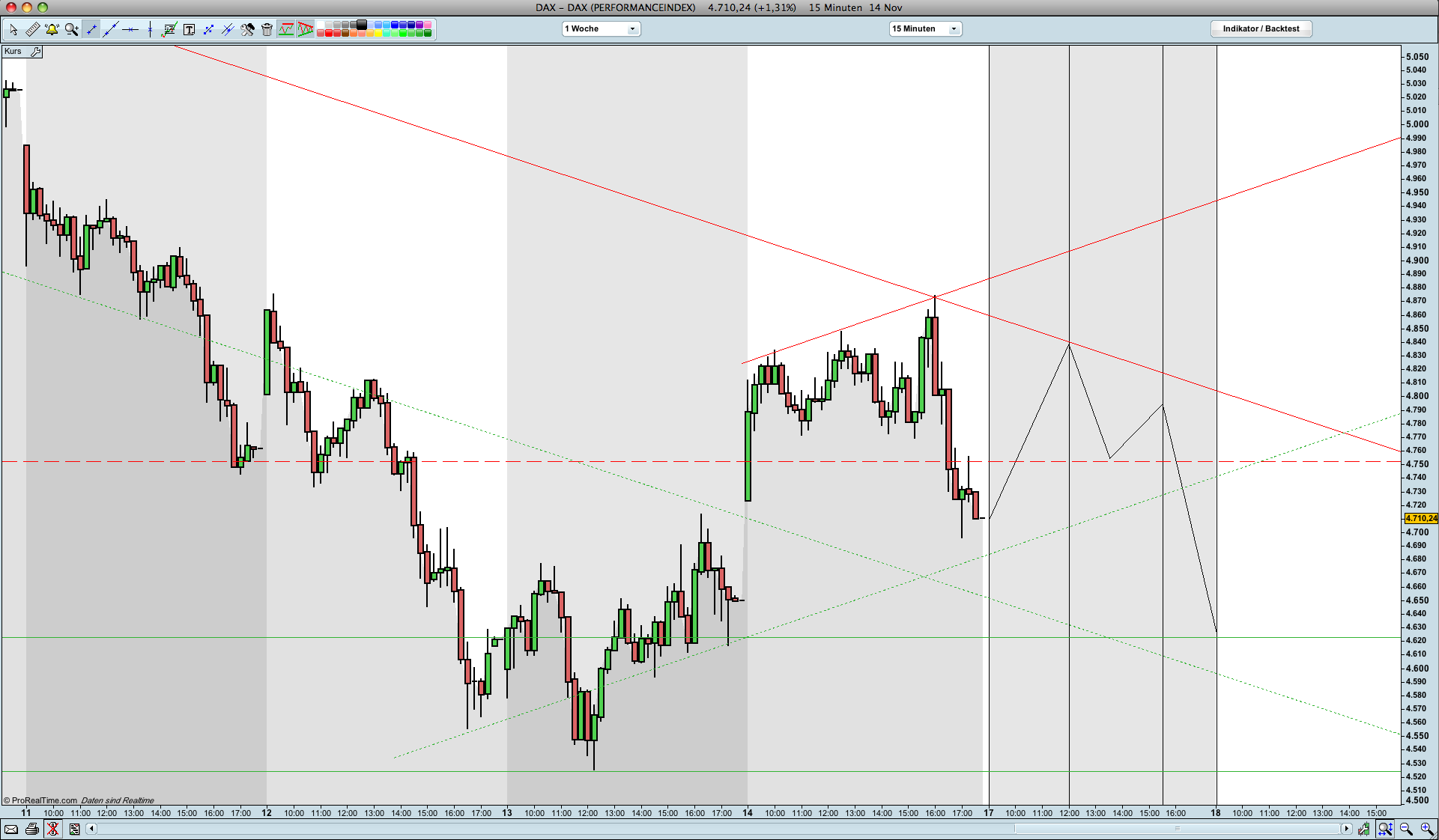Viewport: 1439px width, 840px height.
Task: Open the candlestick chart settings icon
Action: click(1363, 829)
